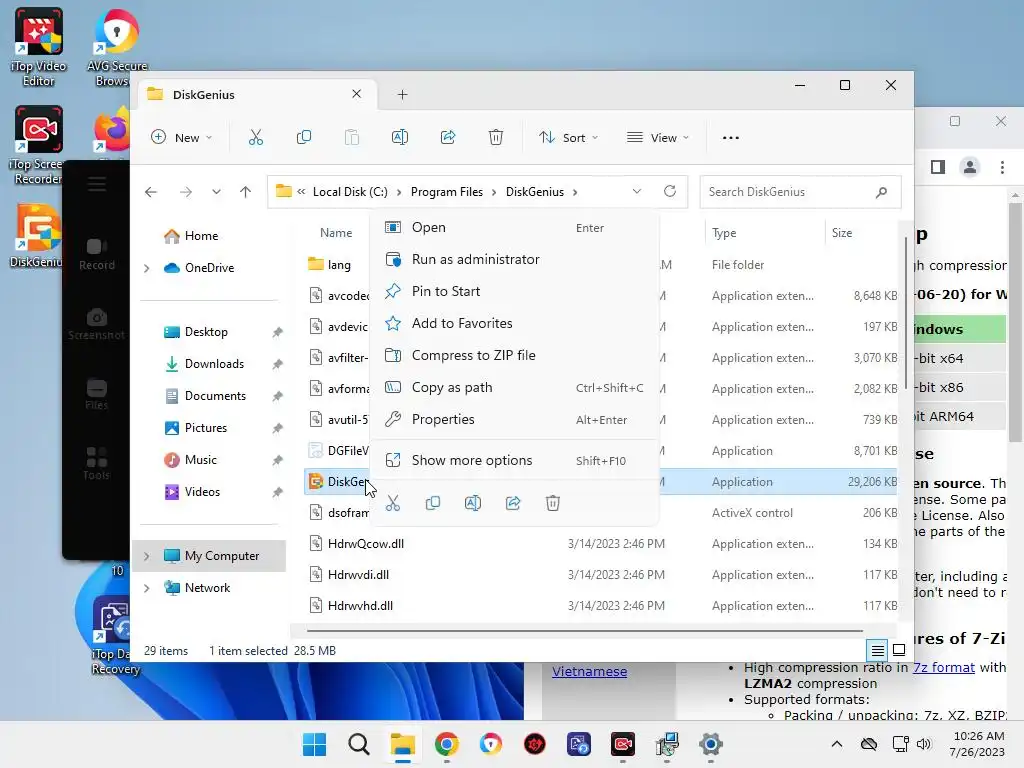Open the Sort dropdown
This screenshot has width=1024, height=768.
click(x=568, y=138)
